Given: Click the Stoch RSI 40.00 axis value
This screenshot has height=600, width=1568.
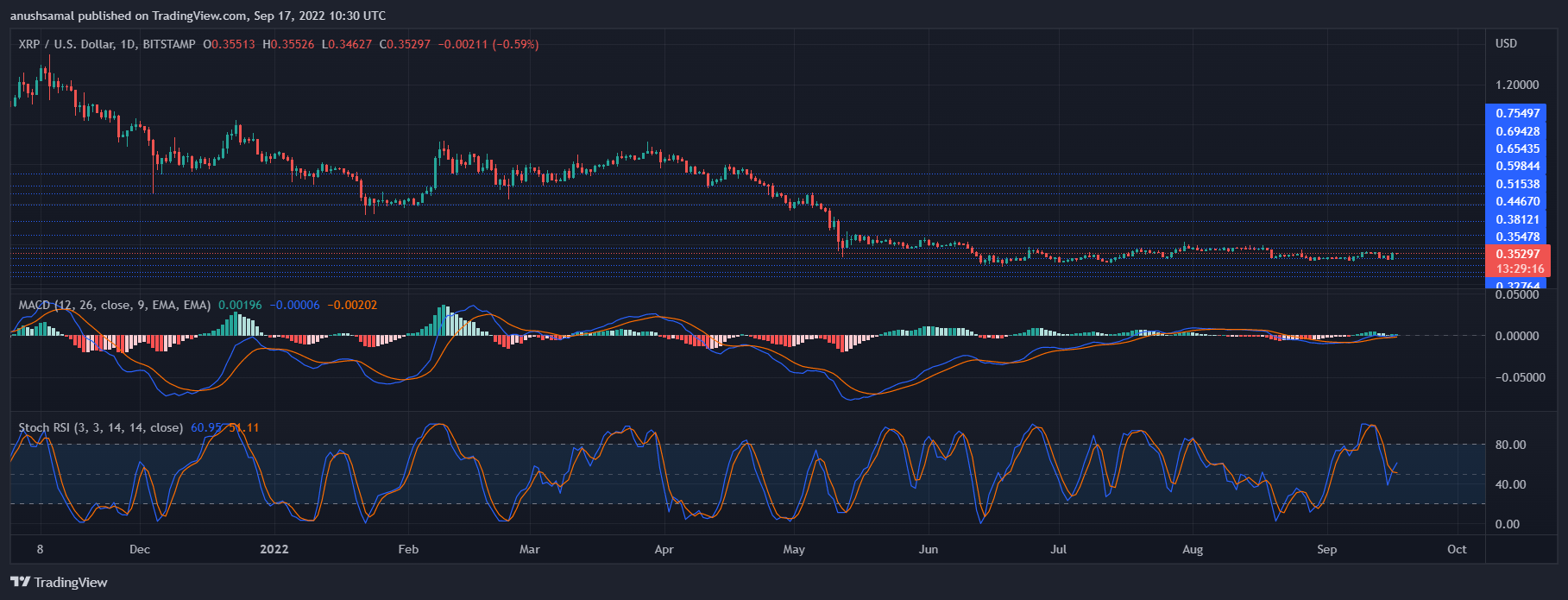Looking at the screenshot, I should (1510, 484).
